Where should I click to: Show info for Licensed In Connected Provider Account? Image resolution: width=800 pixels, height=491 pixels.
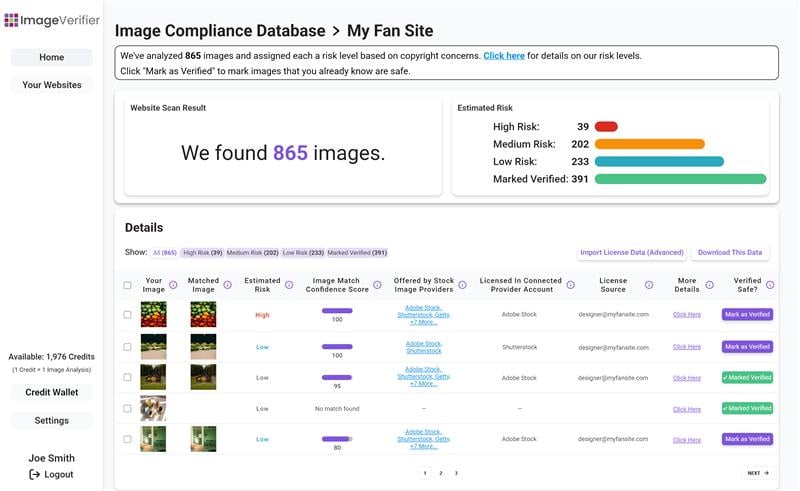570,285
